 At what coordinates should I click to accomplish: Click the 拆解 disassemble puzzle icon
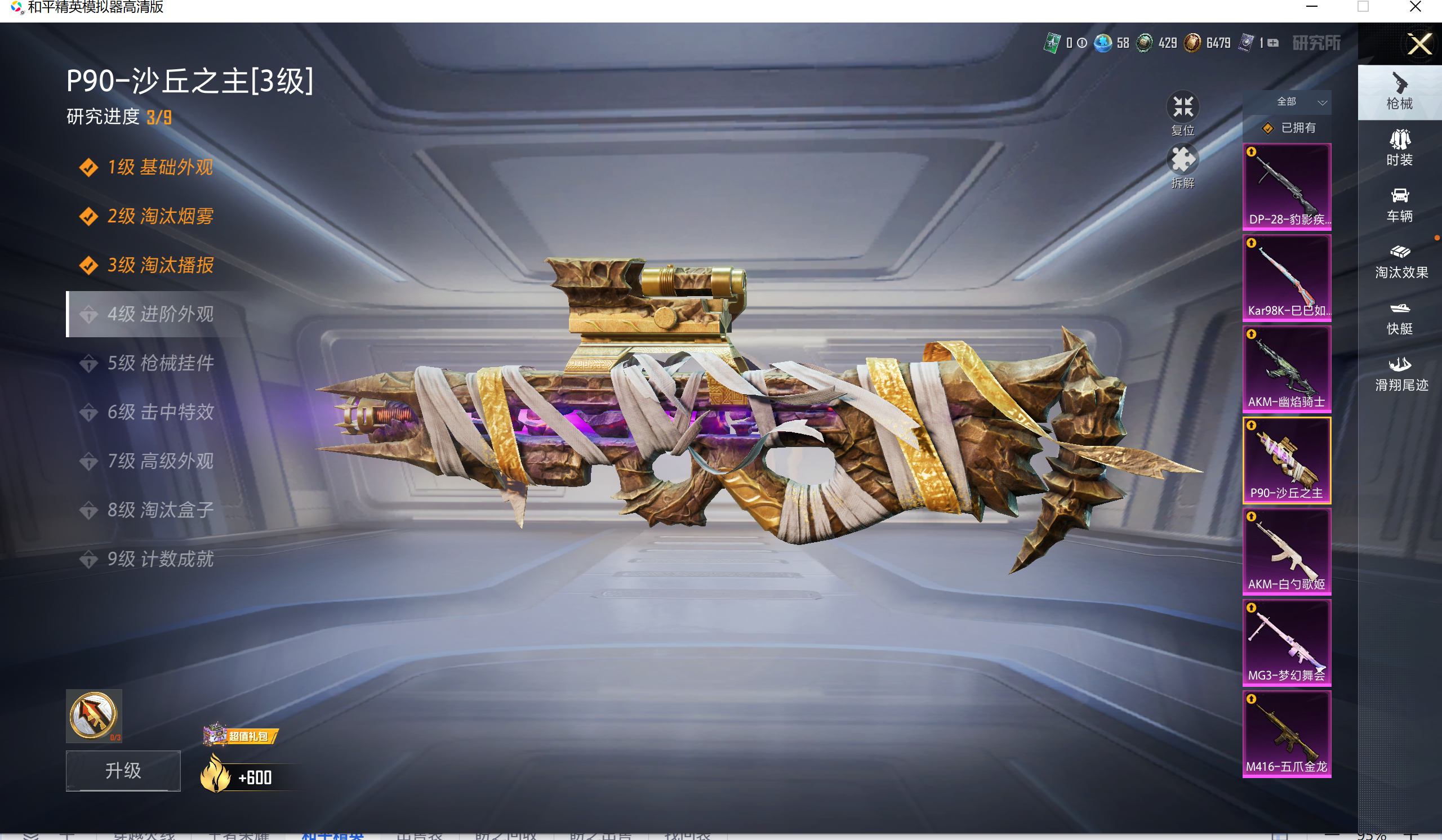pos(1182,160)
